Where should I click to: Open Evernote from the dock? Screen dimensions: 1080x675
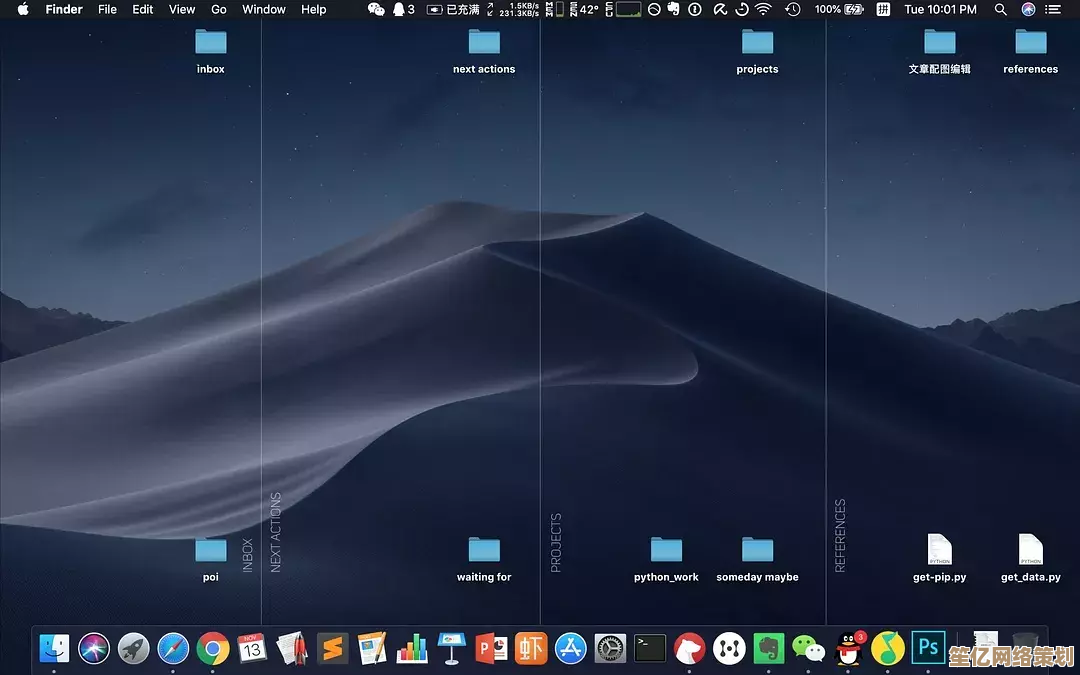(768, 649)
